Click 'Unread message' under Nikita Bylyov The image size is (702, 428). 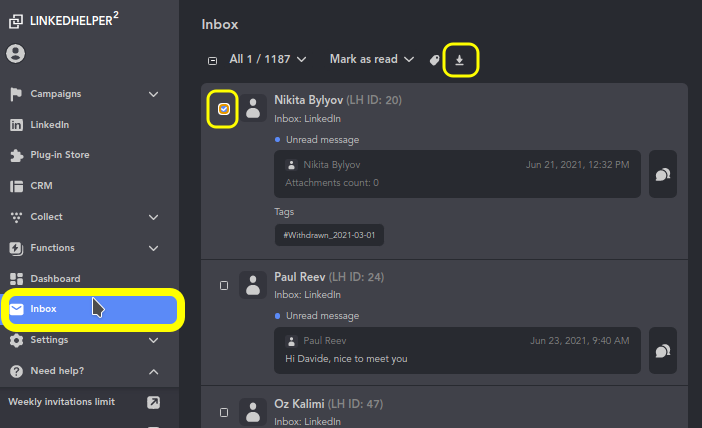[322, 140]
